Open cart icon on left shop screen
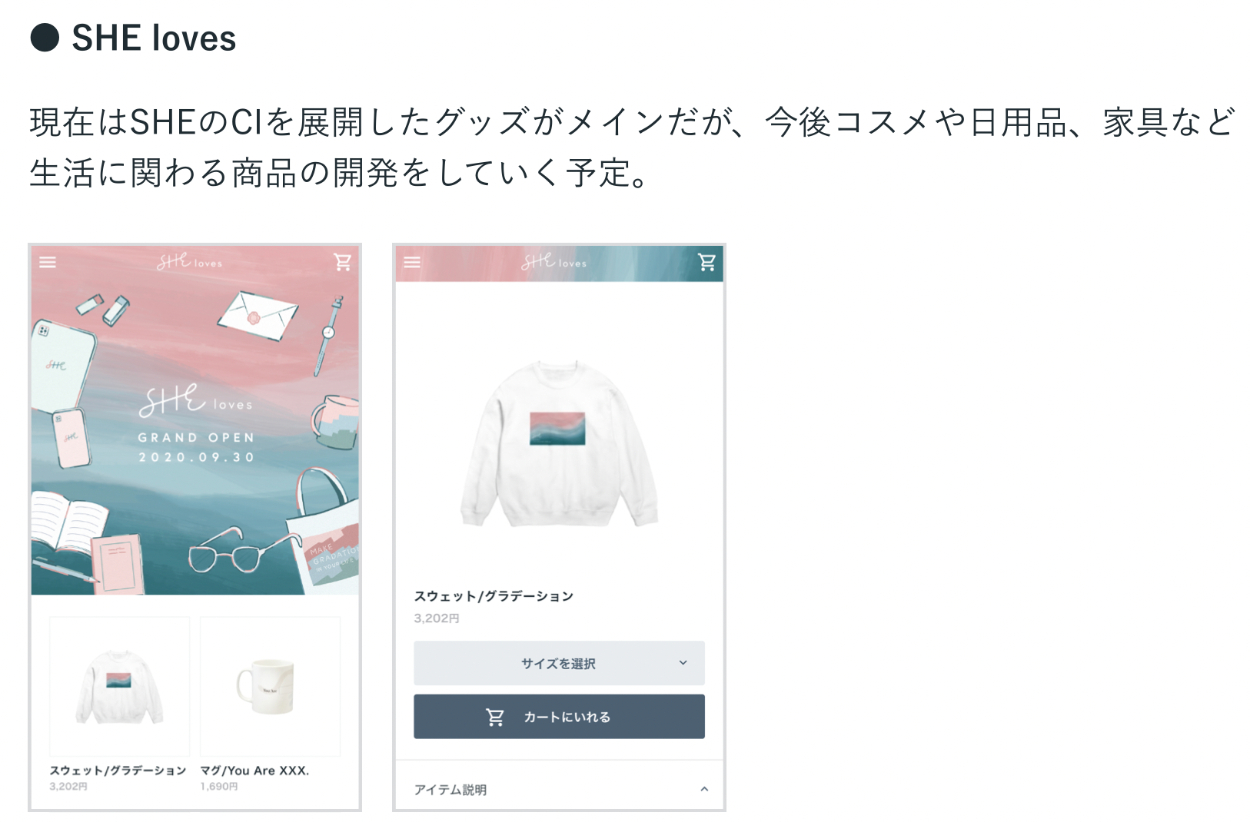The height and width of the screenshot is (822, 1250). (343, 262)
